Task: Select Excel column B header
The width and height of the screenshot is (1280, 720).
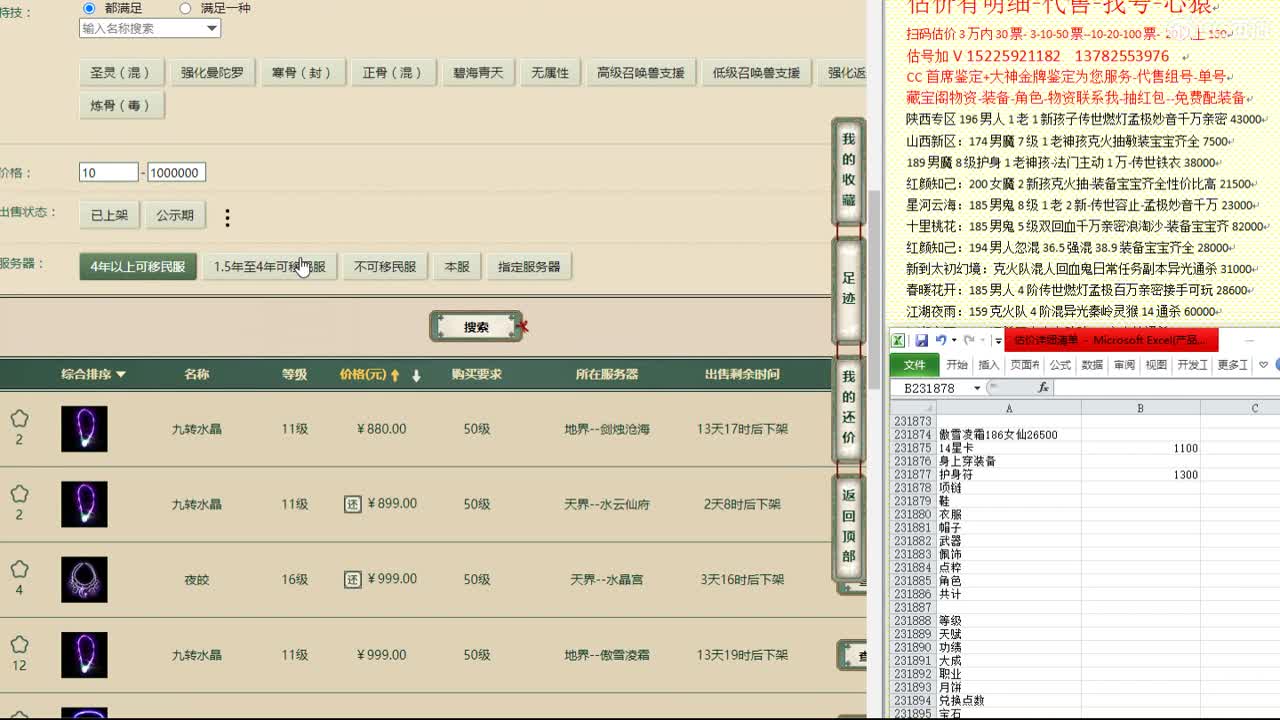Action: pos(1140,408)
